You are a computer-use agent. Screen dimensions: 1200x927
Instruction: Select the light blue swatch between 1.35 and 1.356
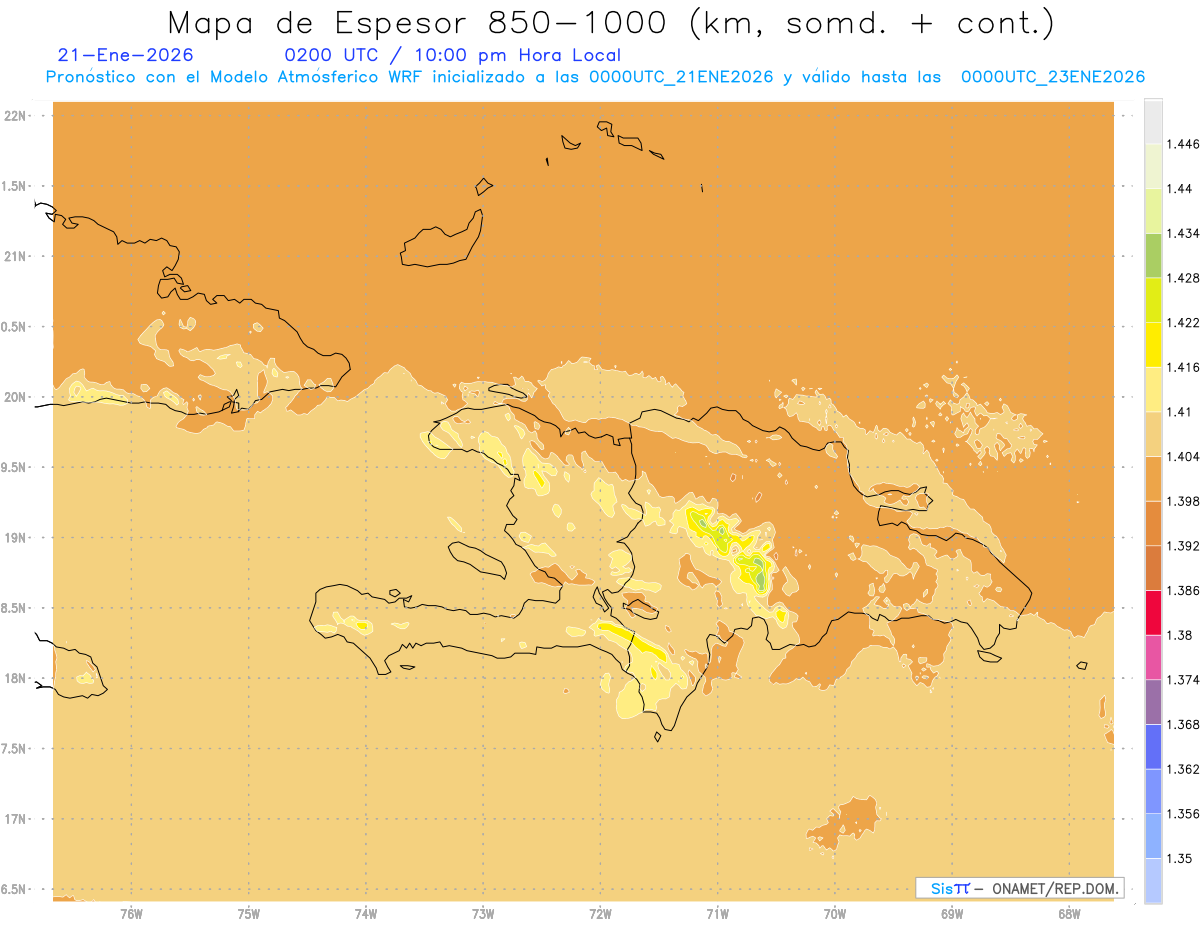pyautogui.click(x=1153, y=836)
